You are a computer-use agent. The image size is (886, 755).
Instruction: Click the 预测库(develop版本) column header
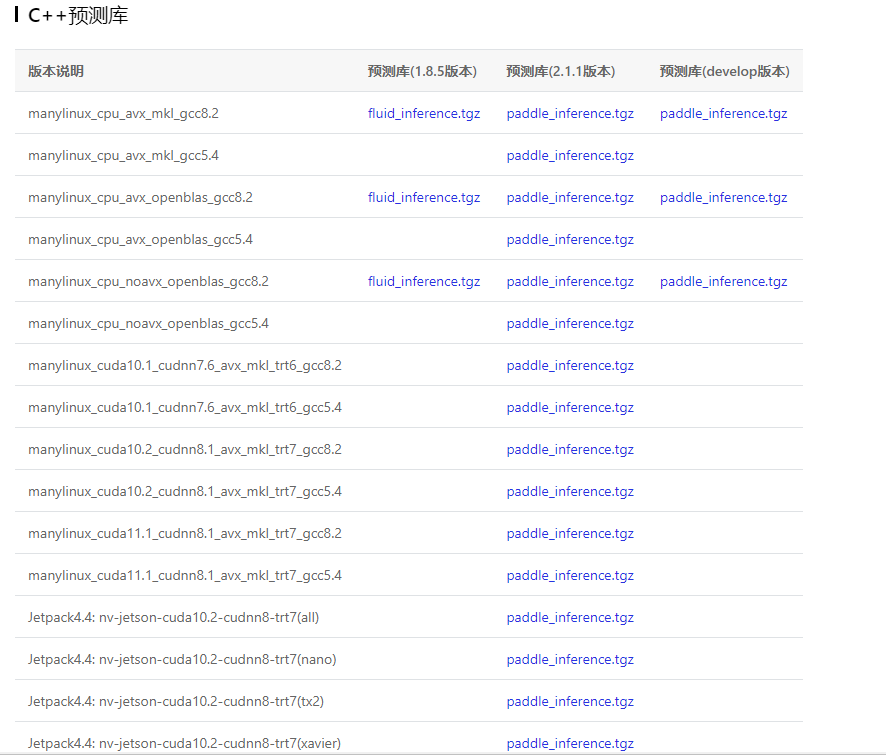[724, 71]
